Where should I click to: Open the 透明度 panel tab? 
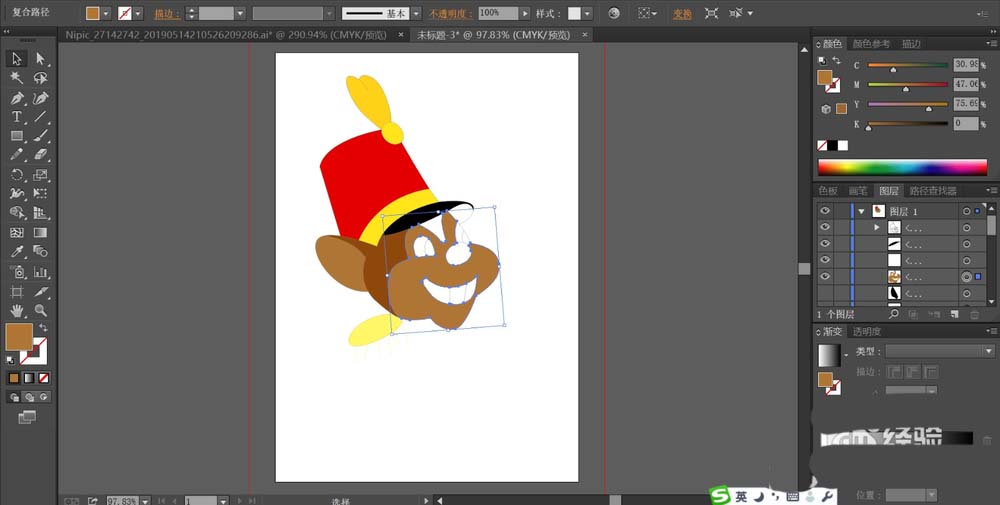point(867,332)
